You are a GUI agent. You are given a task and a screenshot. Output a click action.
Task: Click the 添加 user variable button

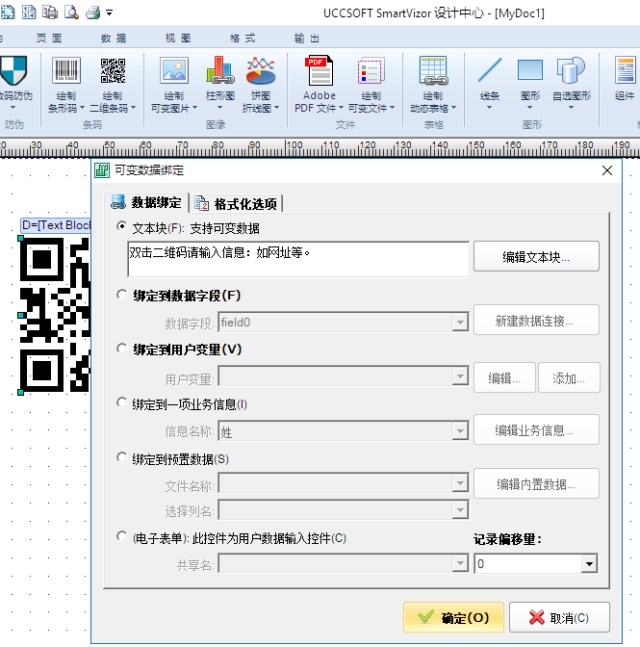pos(569,378)
